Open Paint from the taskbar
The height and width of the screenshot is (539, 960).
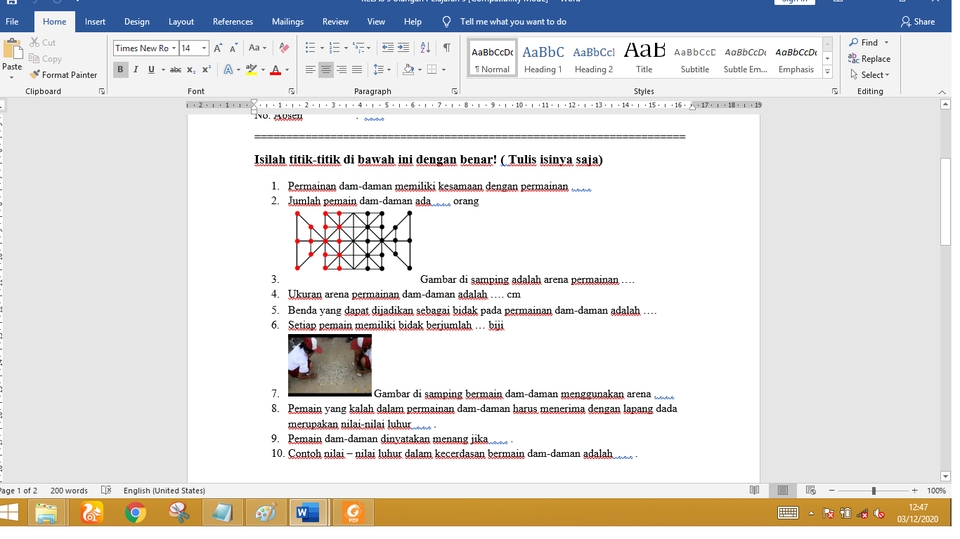(265, 513)
